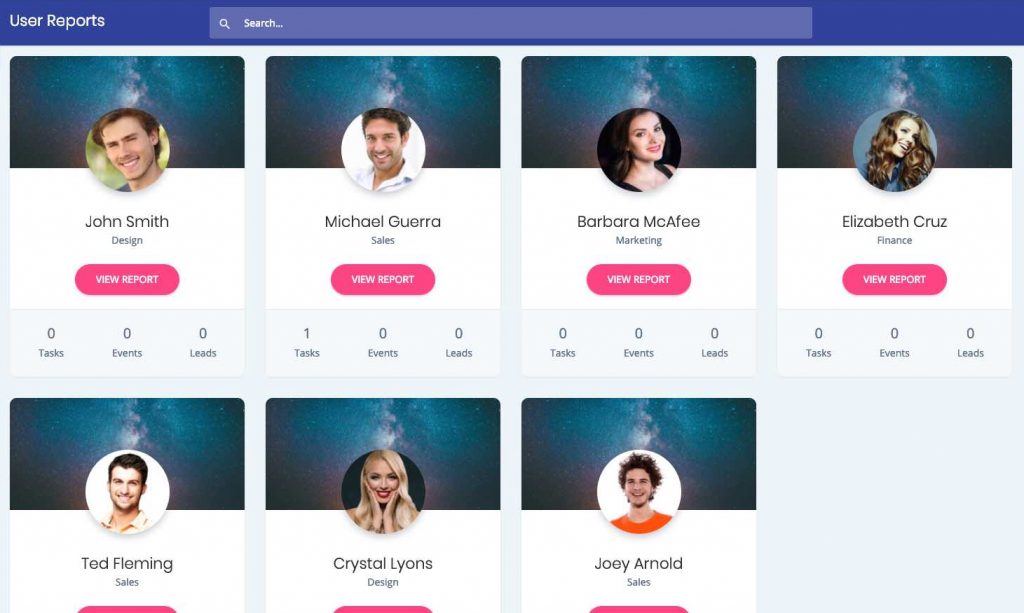View report for Barbara McAfee

[639, 279]
